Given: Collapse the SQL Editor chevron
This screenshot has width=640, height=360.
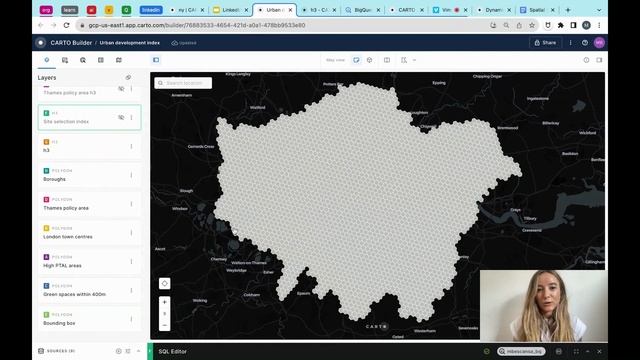Looking at the screenshot, I should tap(588, 351).
